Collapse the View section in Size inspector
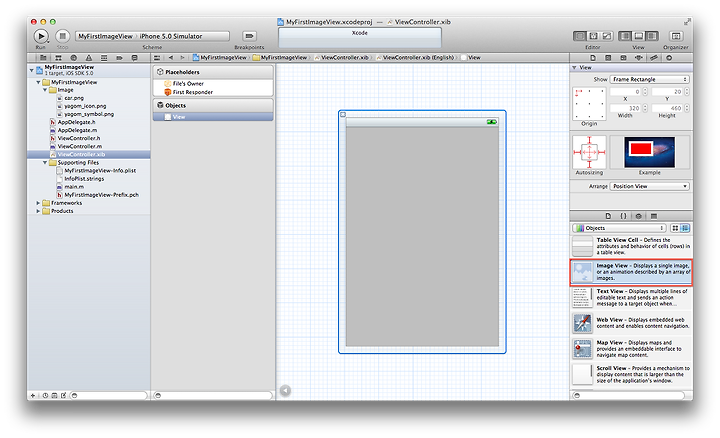 point(574,67)
